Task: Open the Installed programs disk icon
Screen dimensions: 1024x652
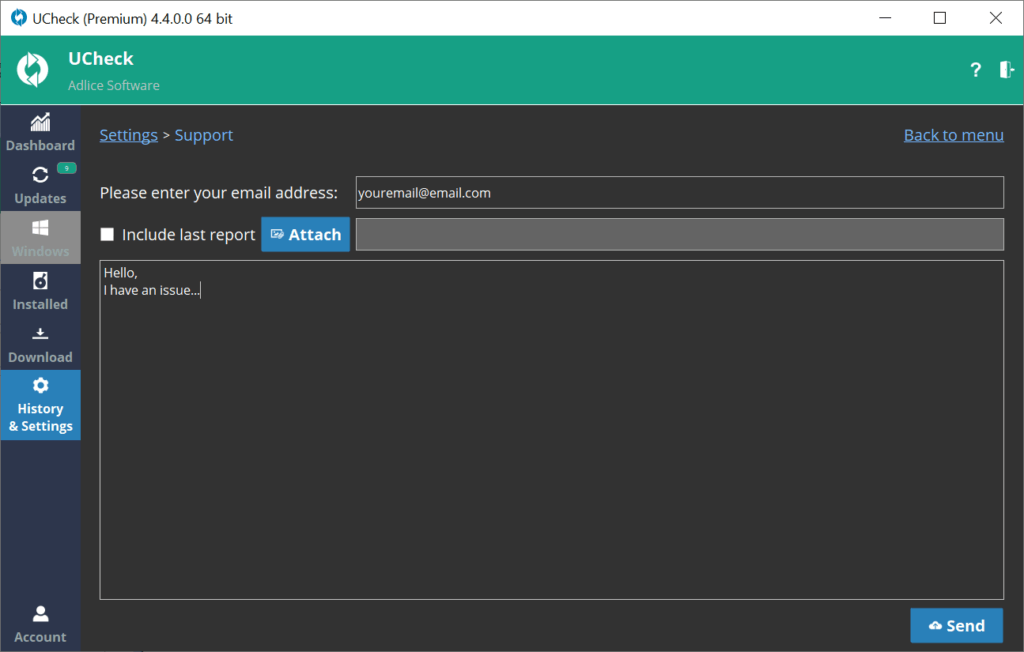Action: click(40, 281)
